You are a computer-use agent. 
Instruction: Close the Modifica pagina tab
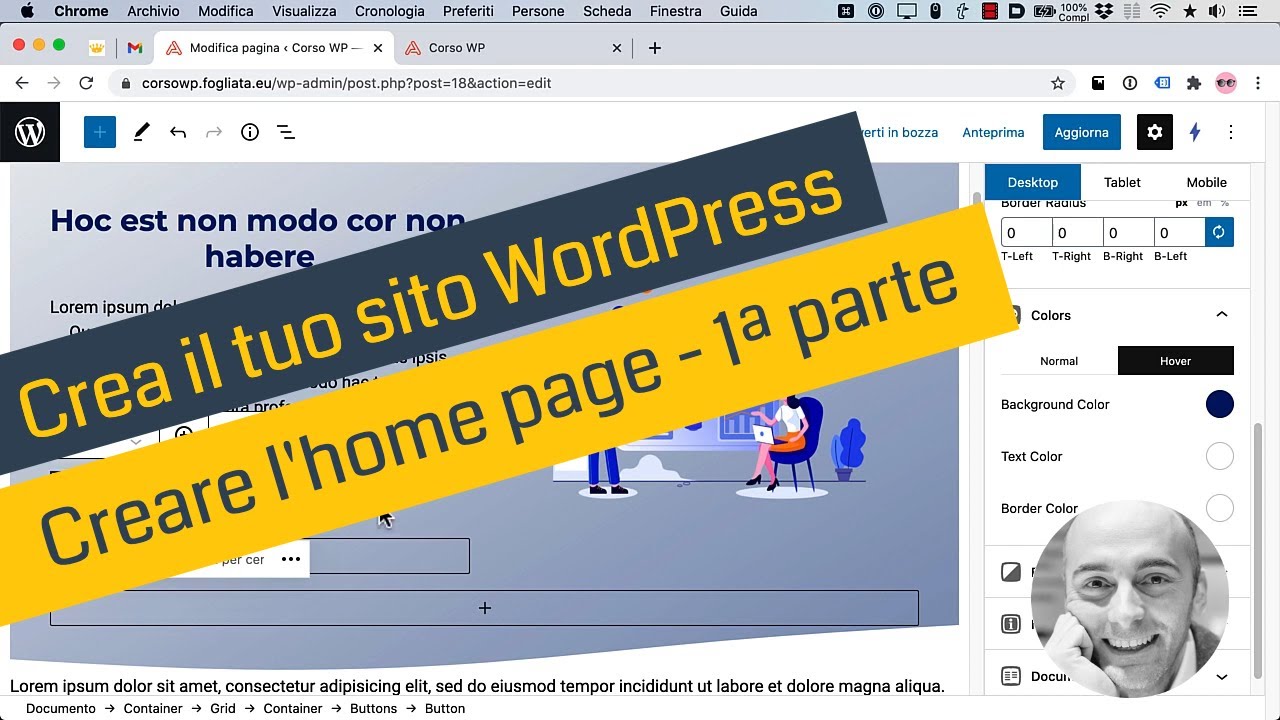(379, 48)
